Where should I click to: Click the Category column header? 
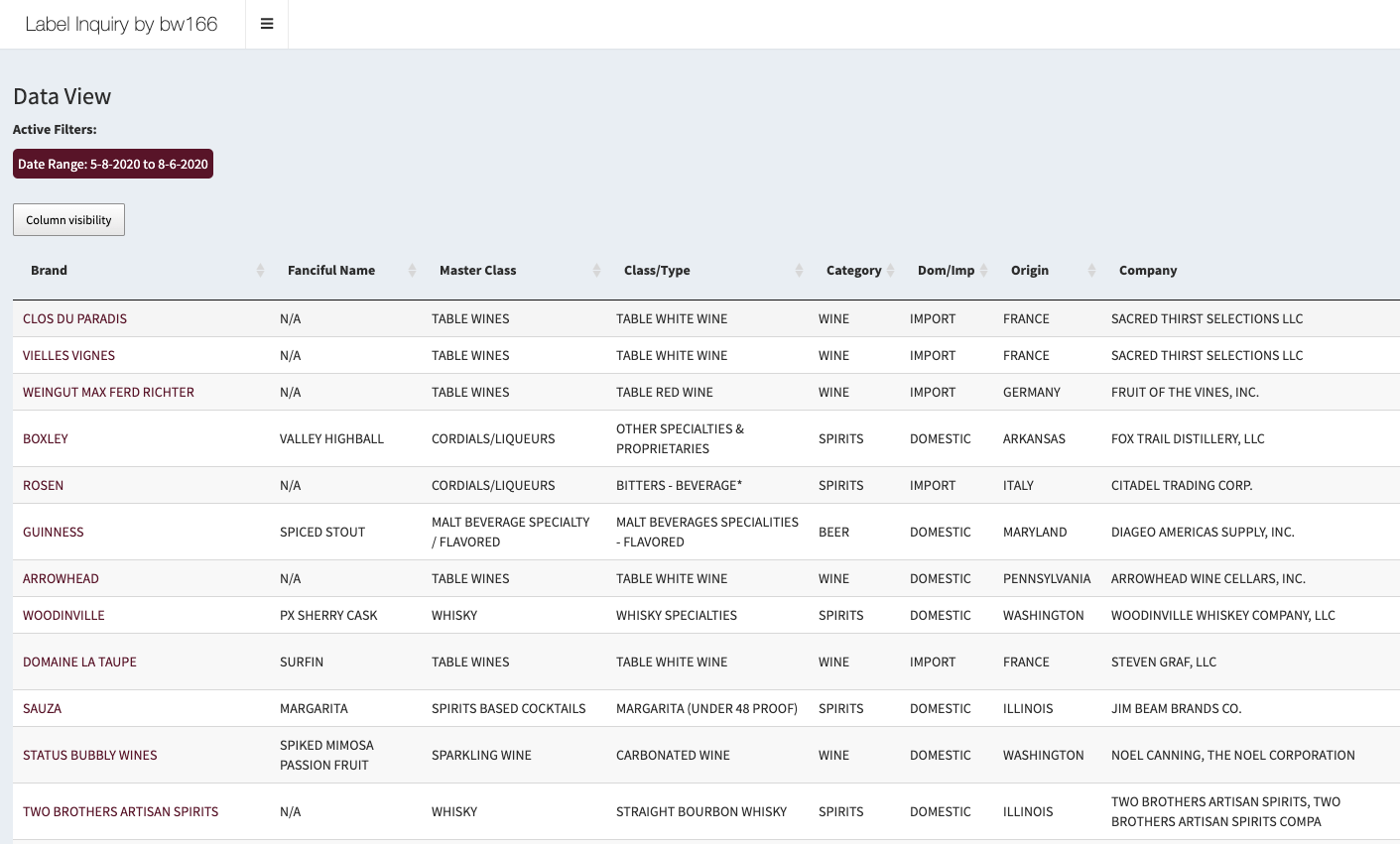point(854,271)
